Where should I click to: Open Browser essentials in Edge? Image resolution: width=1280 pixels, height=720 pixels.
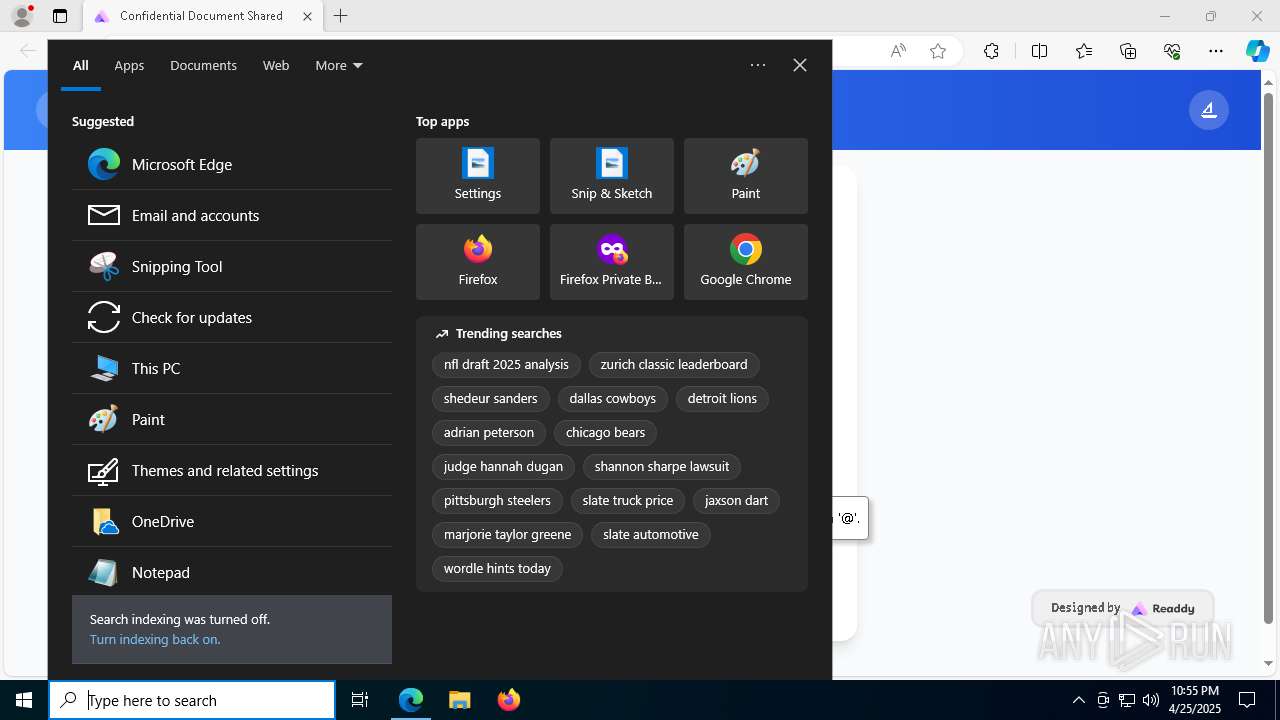click(x=1172, y=51)
